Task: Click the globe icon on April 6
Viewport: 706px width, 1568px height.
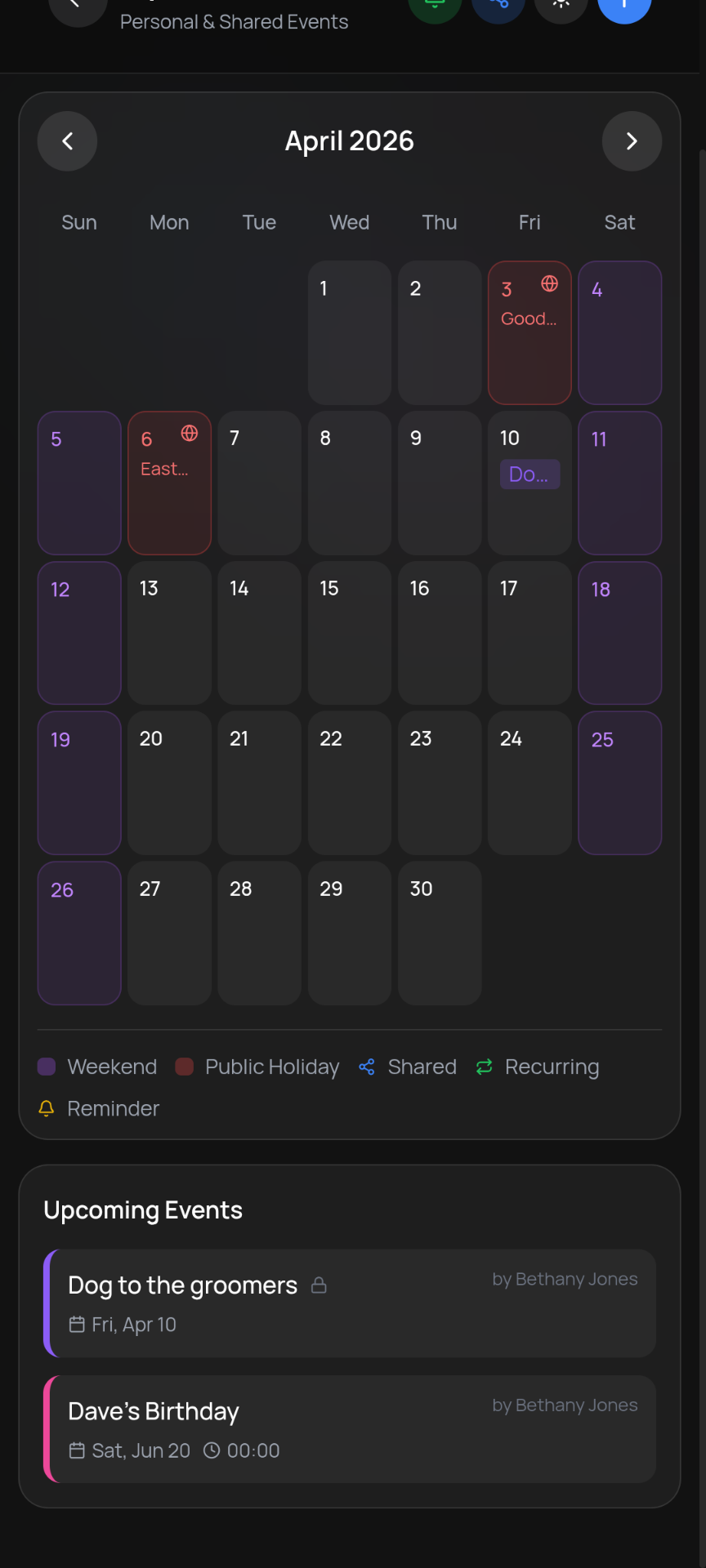Action: point(190,434)
